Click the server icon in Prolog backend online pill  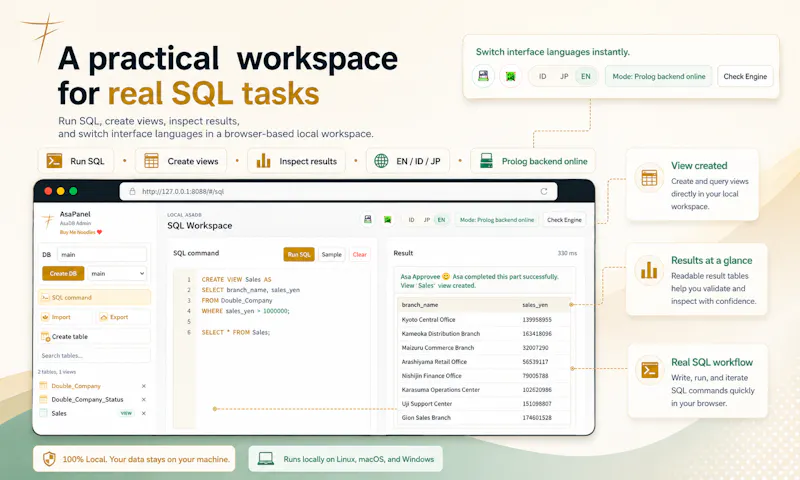(486, 161)
